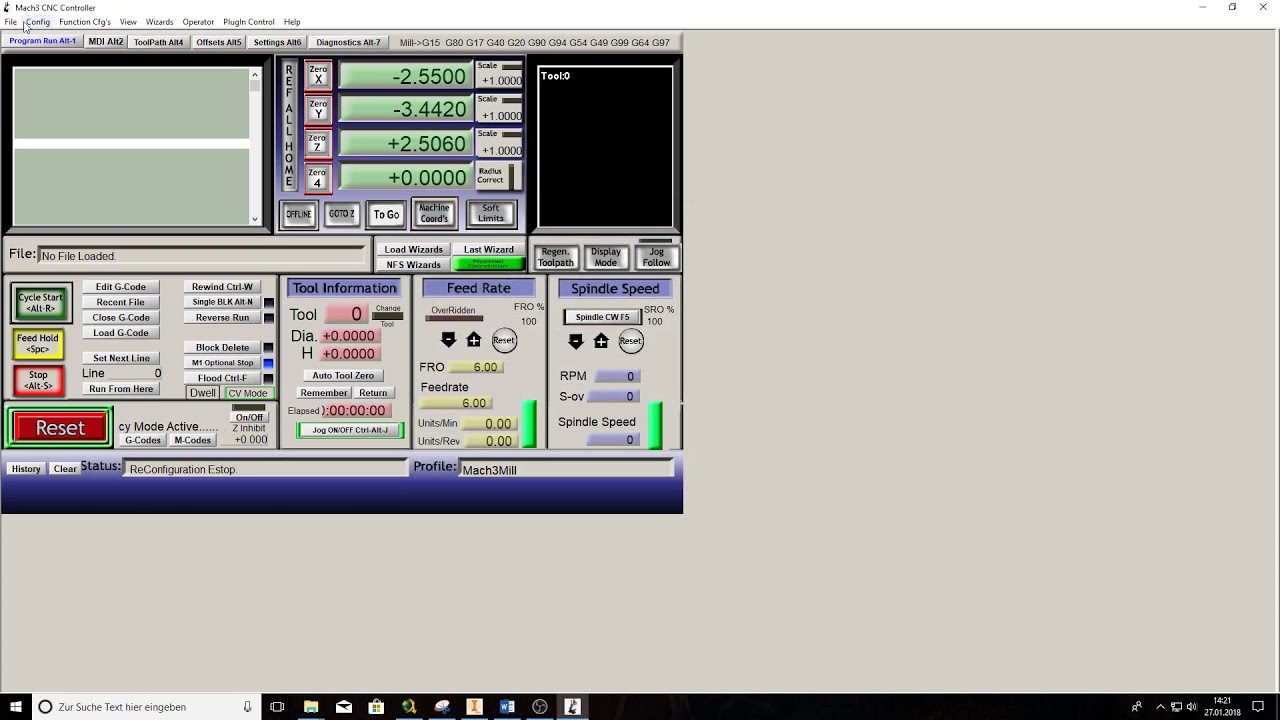Zero the Y axis DRO
Image resolution: width=1280 pixels, height=720 pixels.
318,109
